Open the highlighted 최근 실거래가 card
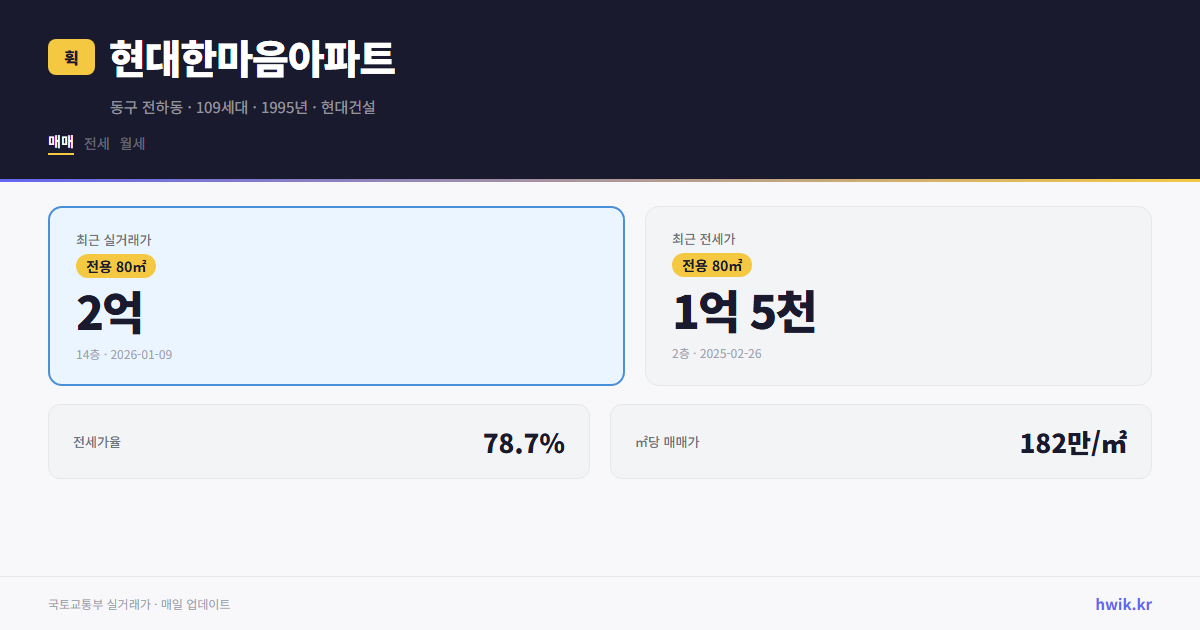 point(335,295)
